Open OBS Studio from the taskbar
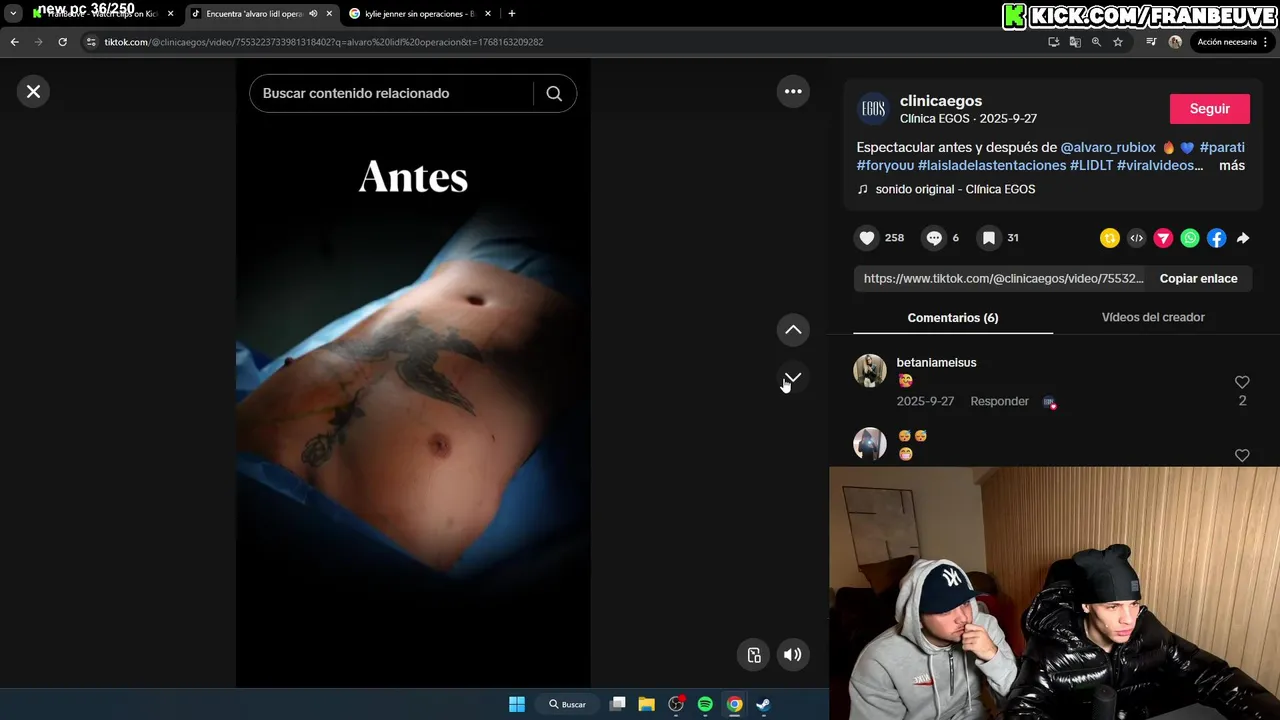This screenshot has height=720, width=1280. coord(676,704)
